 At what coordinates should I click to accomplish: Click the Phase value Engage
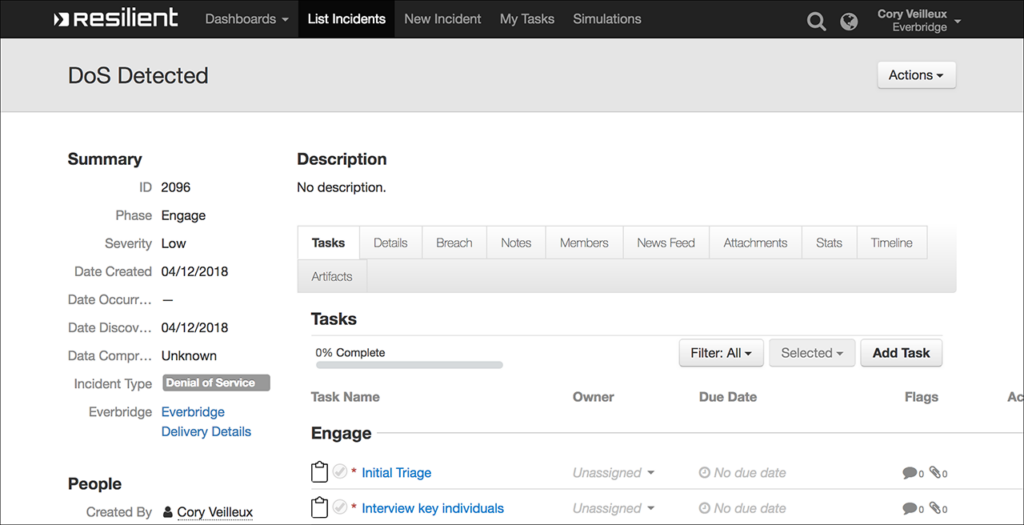(184, 215)
